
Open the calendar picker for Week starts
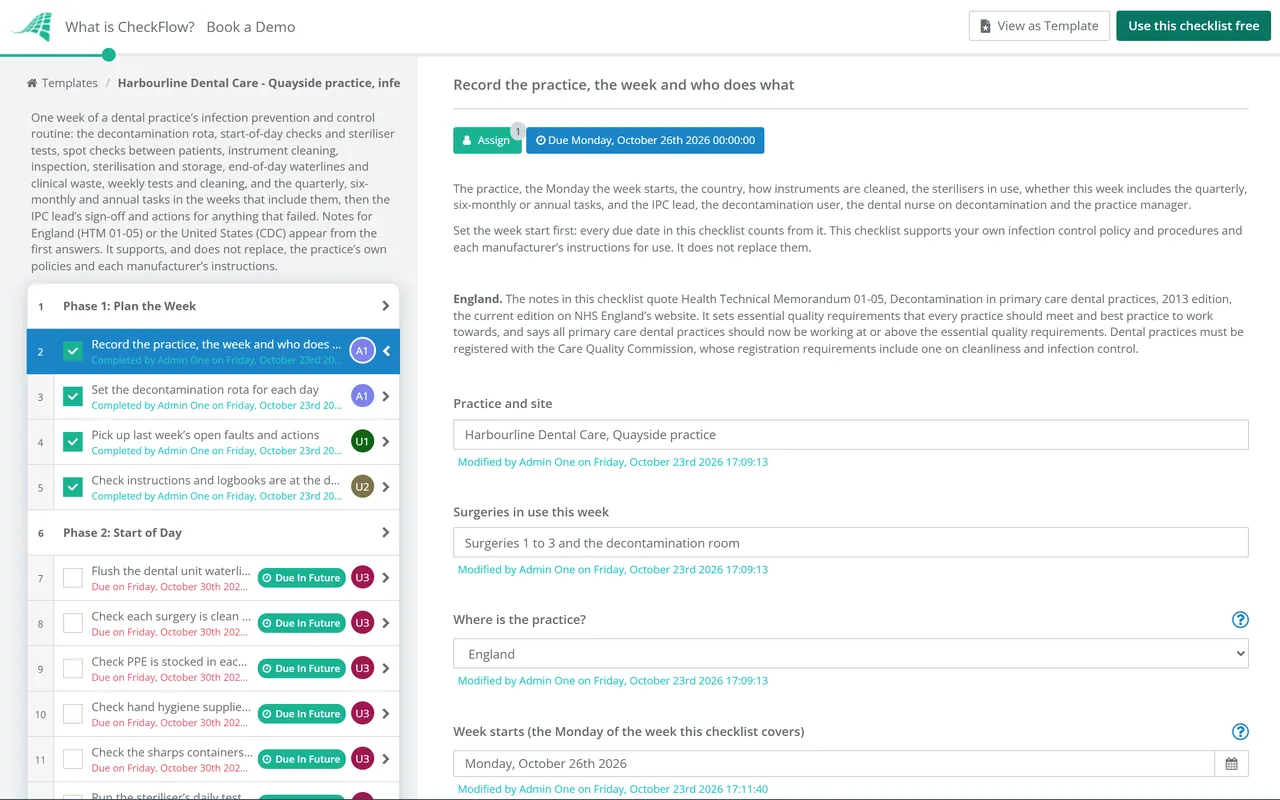pos(1231,764)
